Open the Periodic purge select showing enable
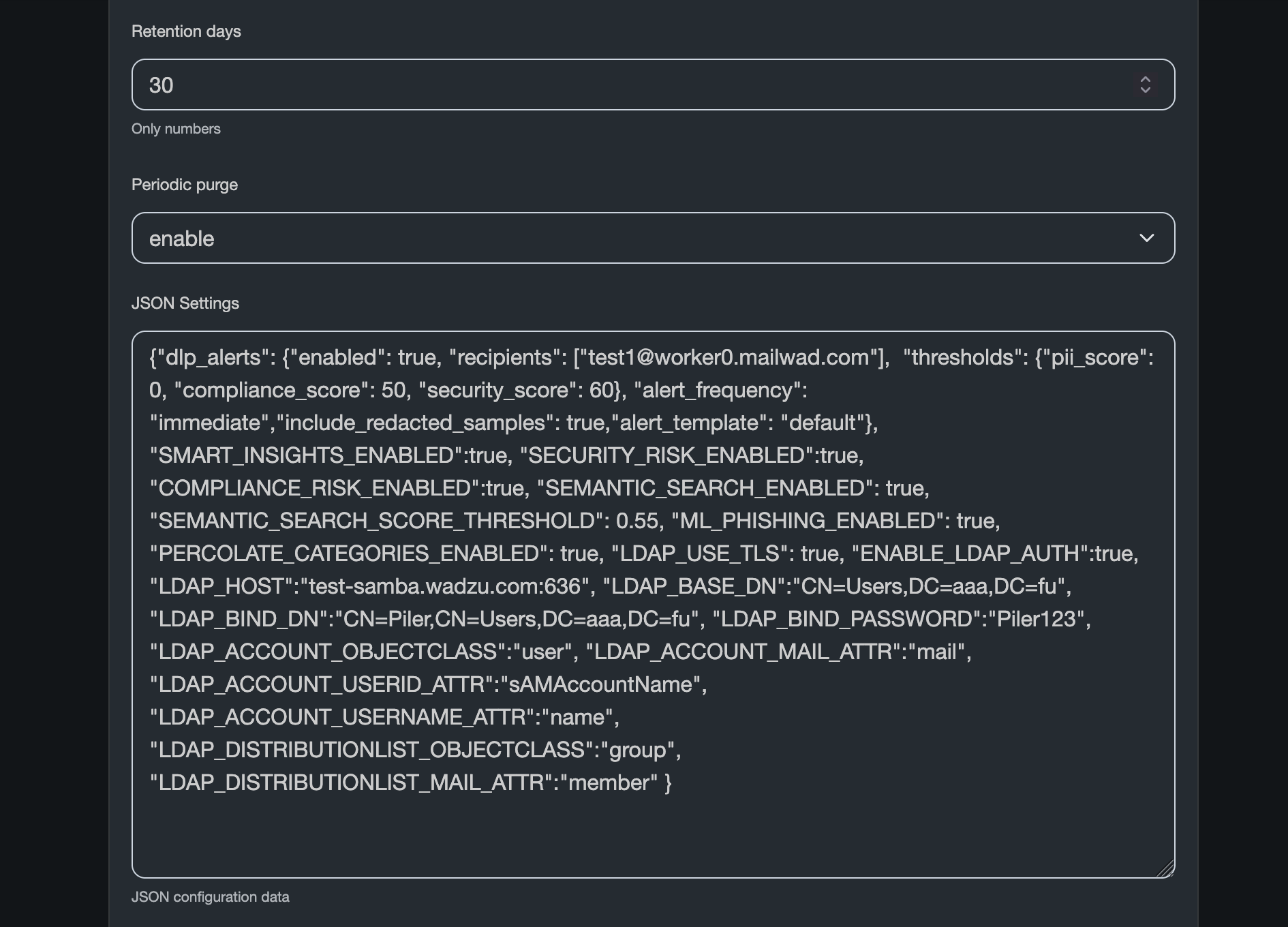This screenshot has width=1288, height=927. (613, 238)
